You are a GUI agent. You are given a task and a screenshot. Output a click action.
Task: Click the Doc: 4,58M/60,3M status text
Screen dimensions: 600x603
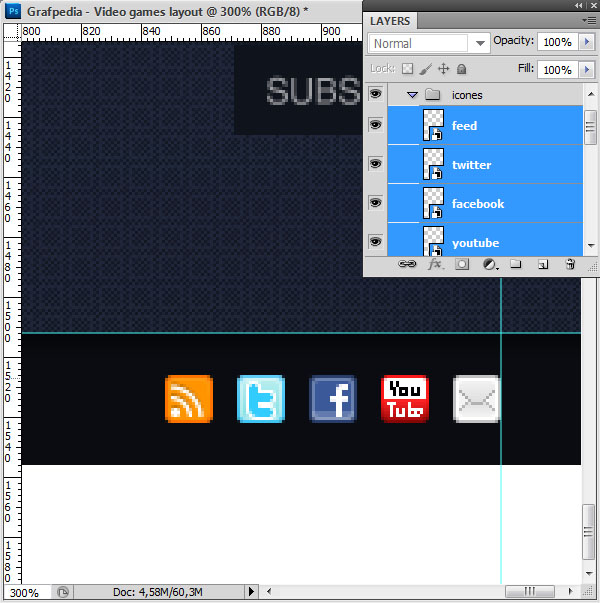click(x=158, y=592)
